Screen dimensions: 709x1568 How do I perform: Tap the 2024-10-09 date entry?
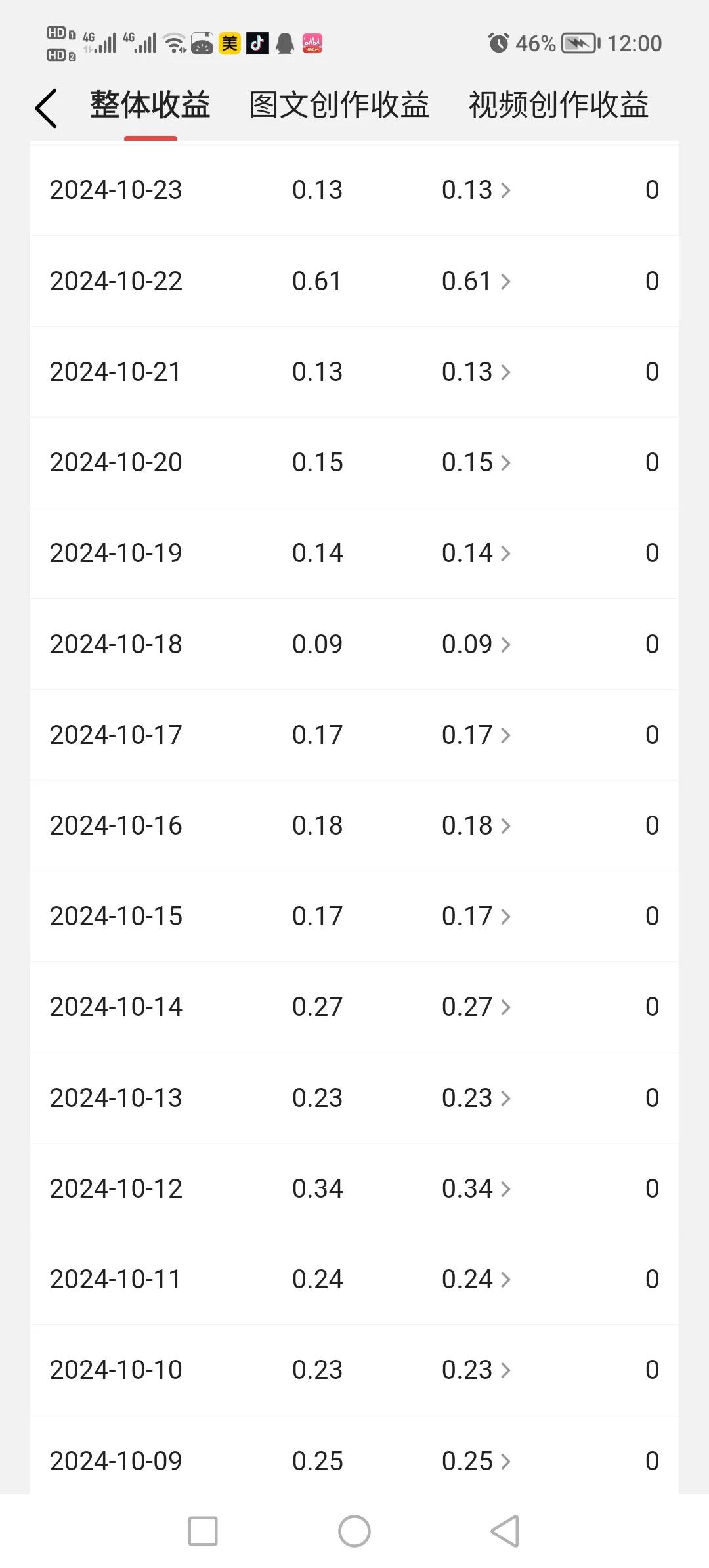click(116, 1461)
